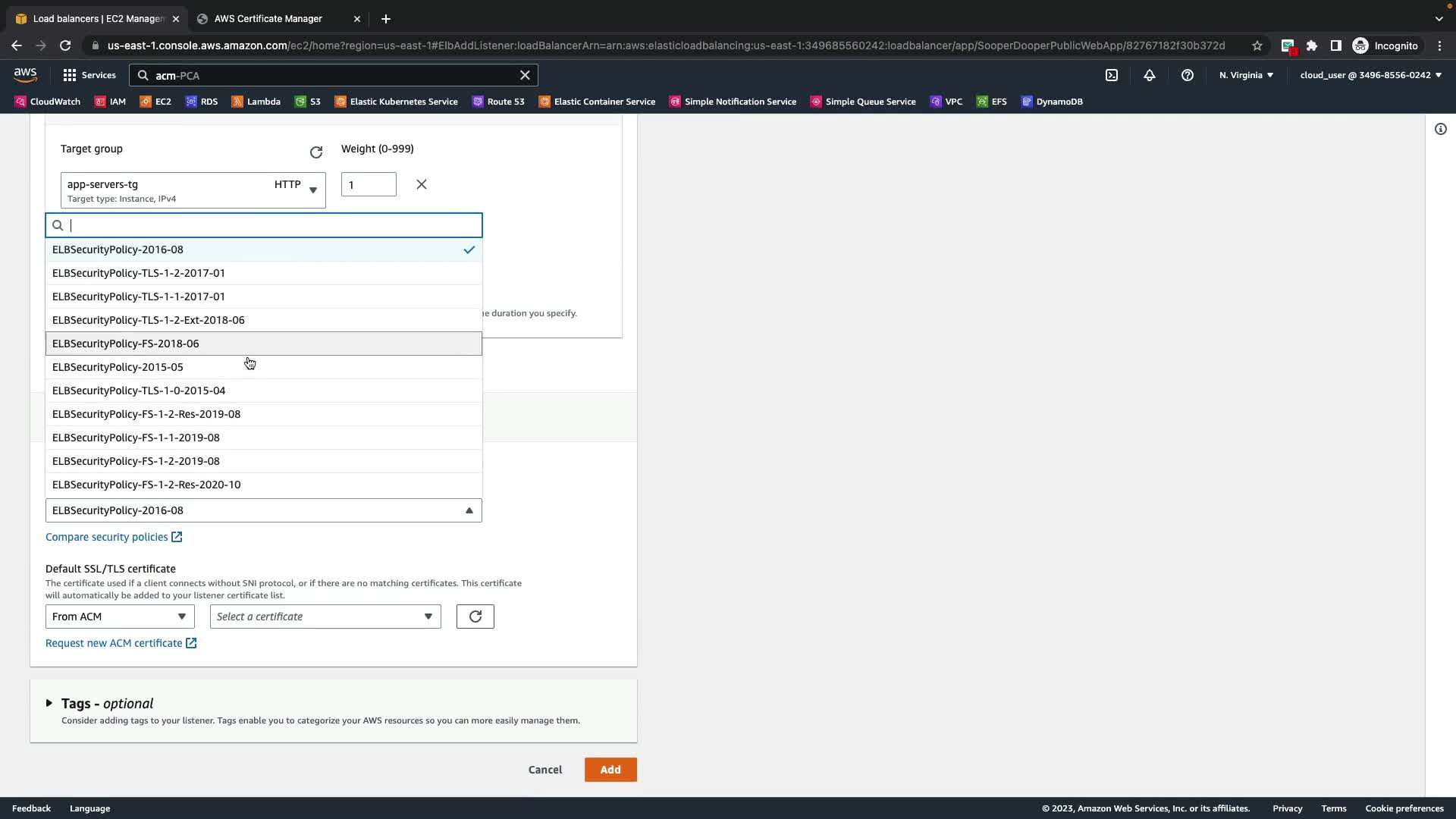Open the Select a certificate dropdown
This screenshot has width=1456, height=819.
pyautogui.click(x=325, y=617)
